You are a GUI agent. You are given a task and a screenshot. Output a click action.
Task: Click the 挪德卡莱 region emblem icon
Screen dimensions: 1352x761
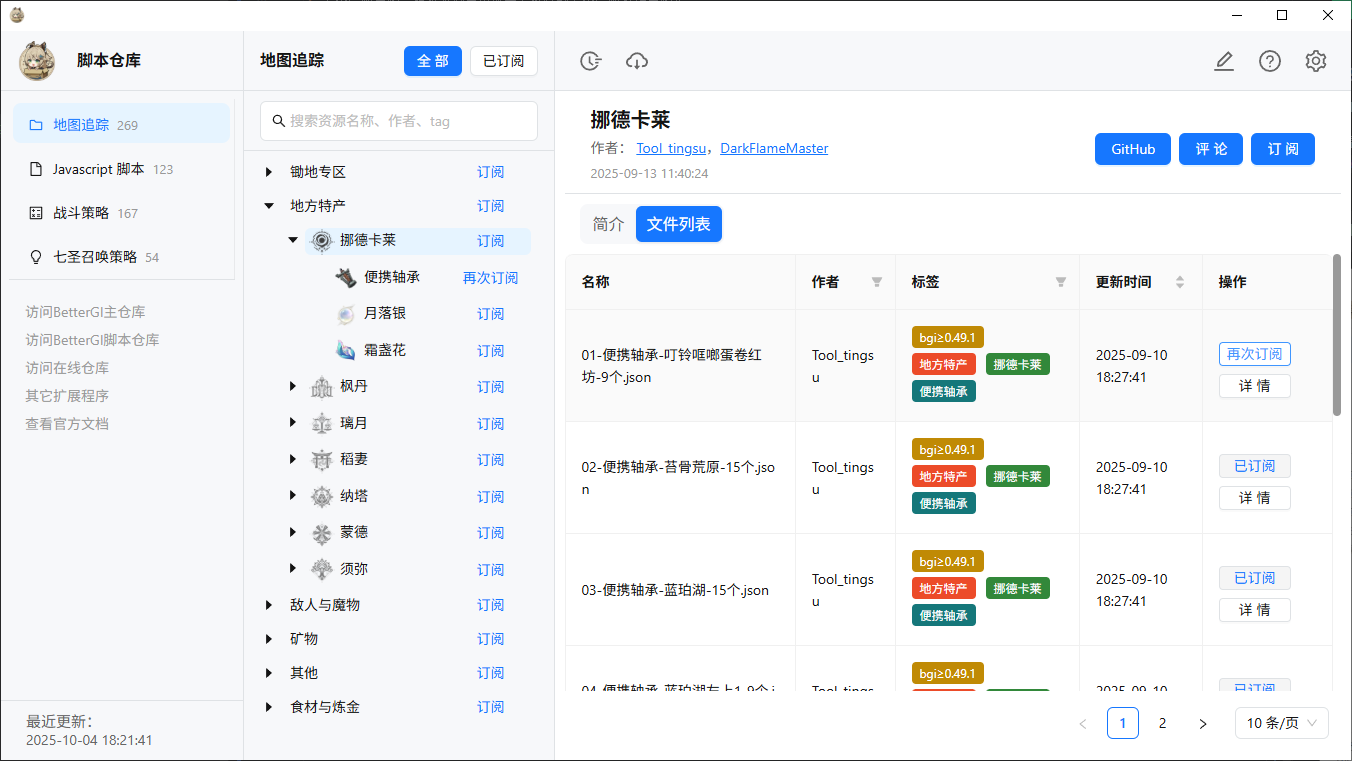pyautogui.click(x=321, y=240)
